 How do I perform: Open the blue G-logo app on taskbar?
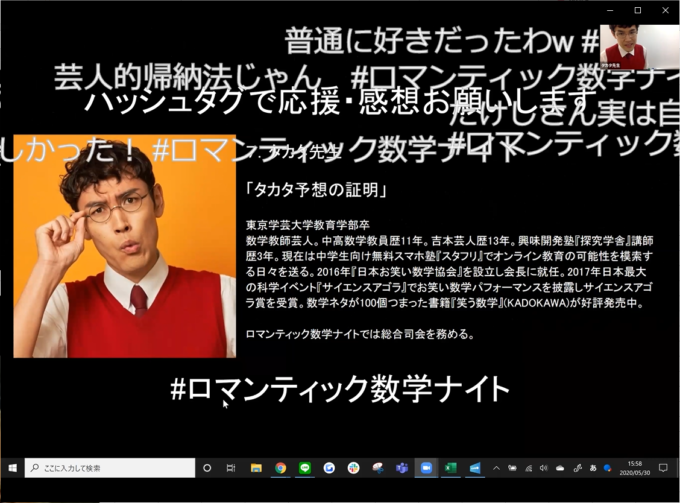tap(329, 468)
